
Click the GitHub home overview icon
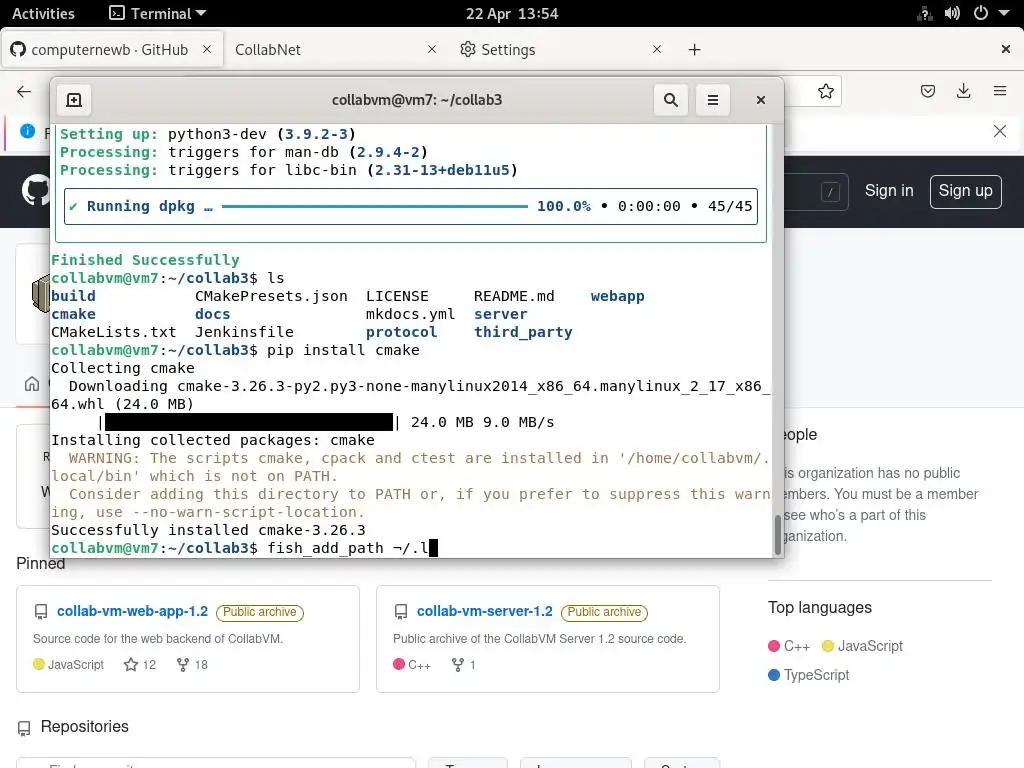point(32,384)
